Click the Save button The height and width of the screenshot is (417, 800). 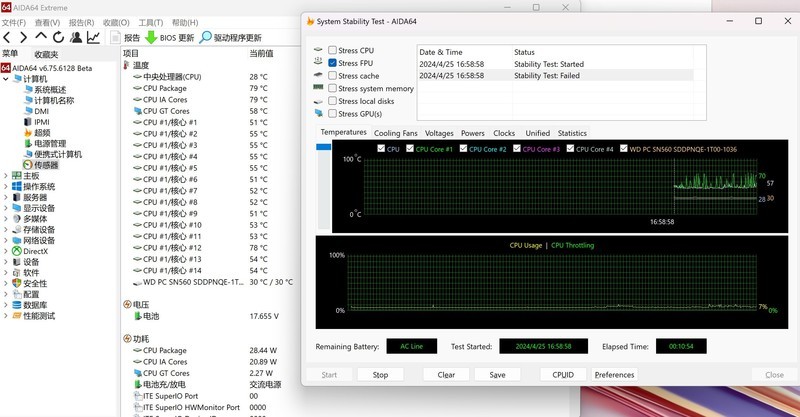pos(497,375)
